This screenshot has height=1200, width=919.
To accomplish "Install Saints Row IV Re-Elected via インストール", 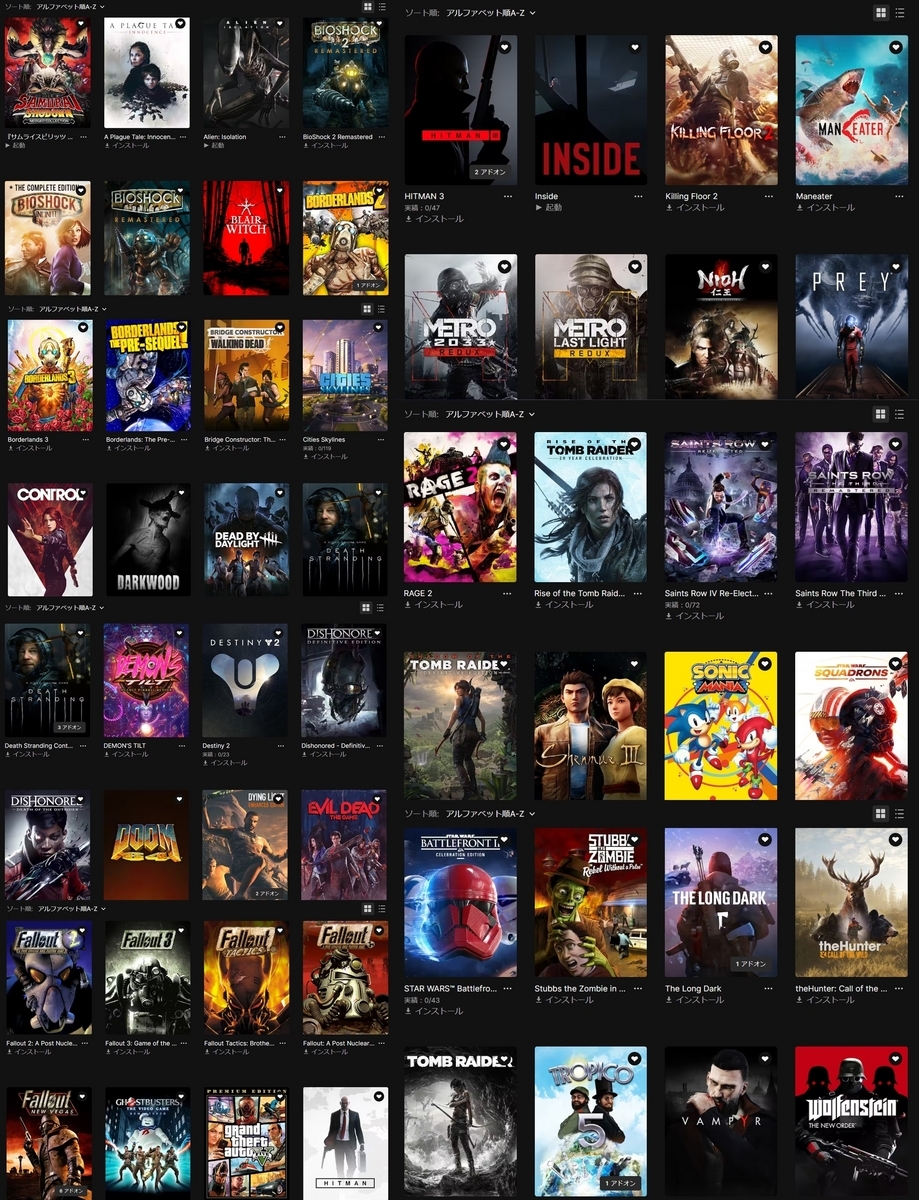I will (695, 615).
